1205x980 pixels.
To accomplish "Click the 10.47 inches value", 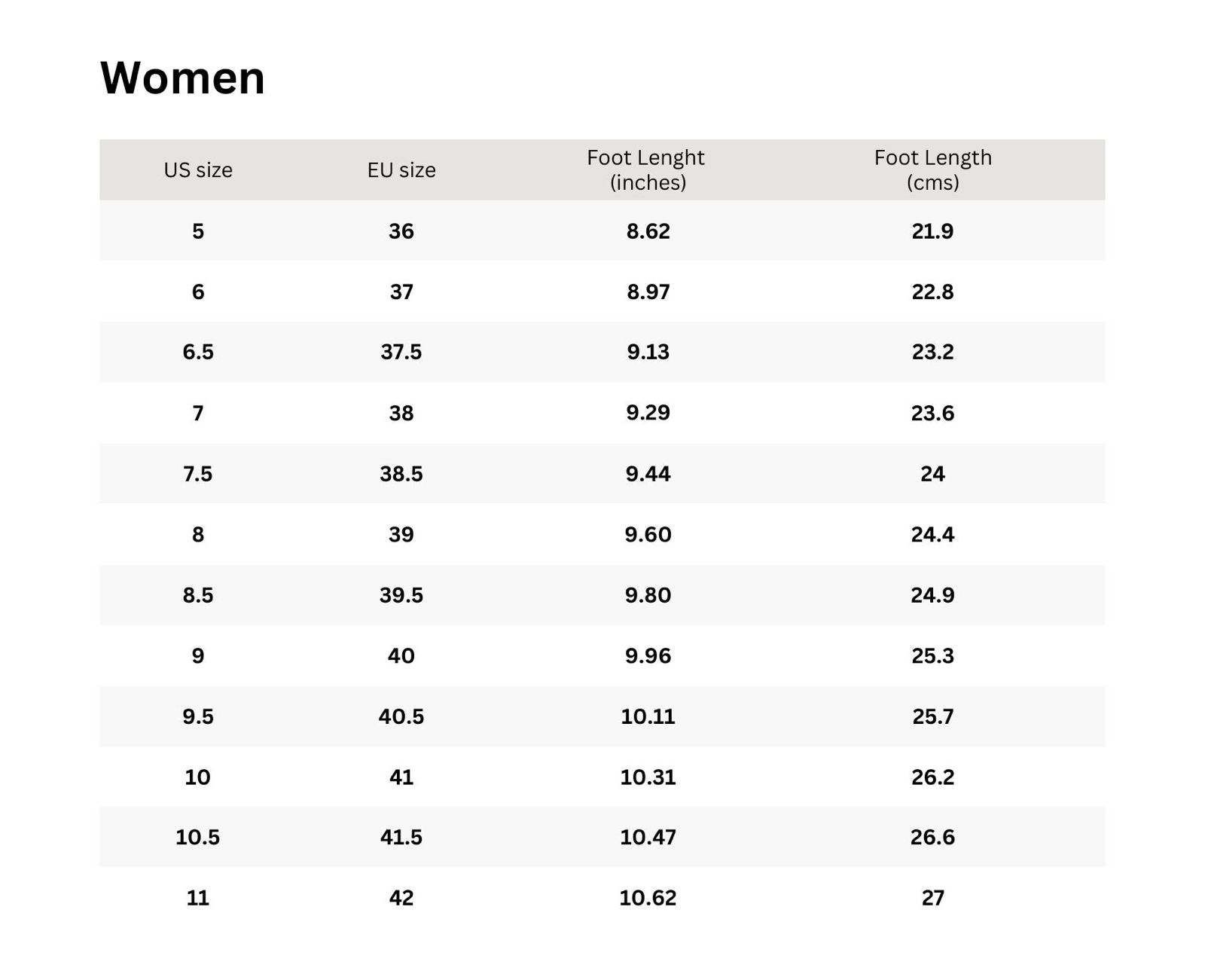I will (648, 838).
